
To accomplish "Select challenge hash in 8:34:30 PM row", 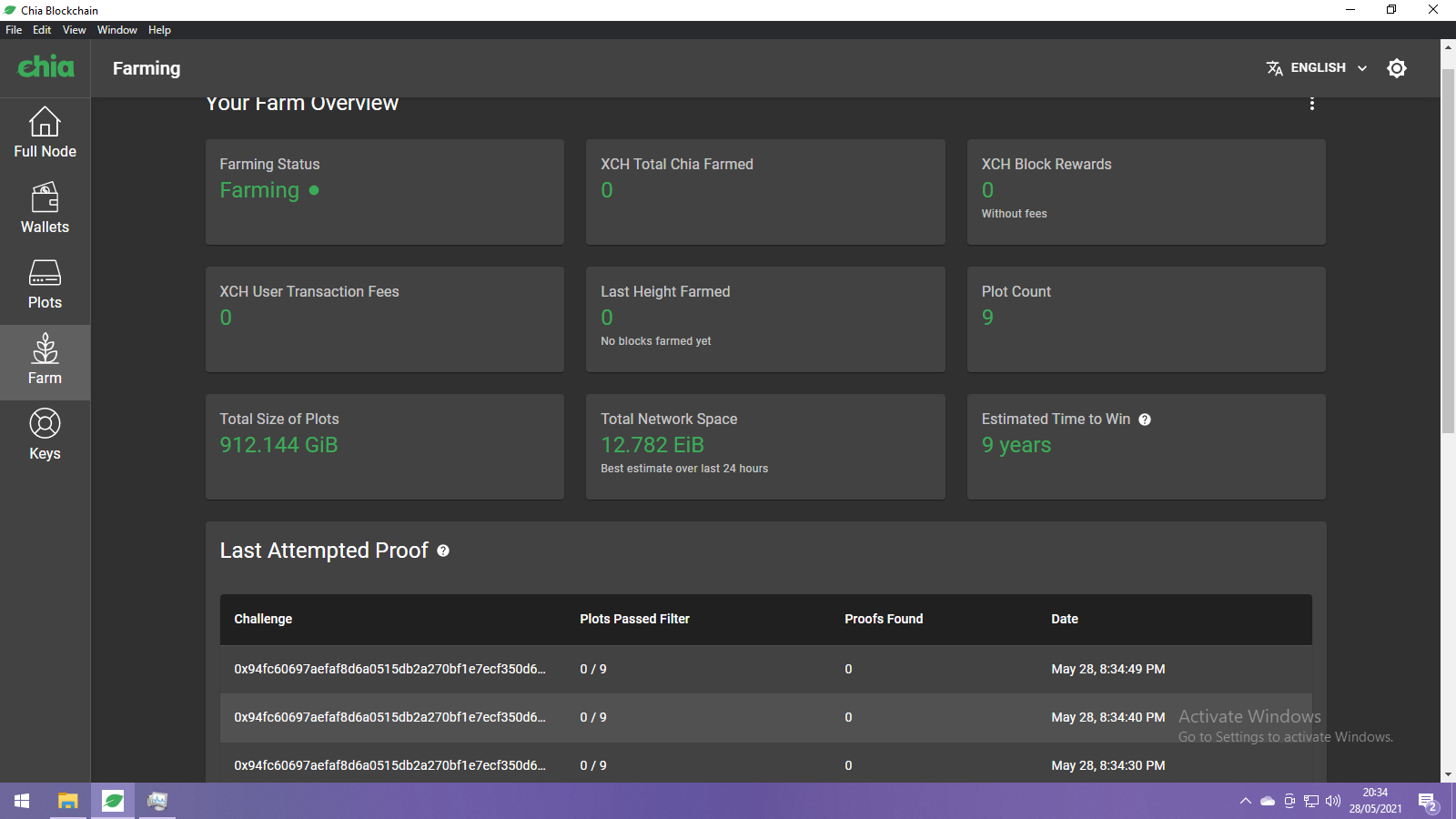I will tap(389, 765).
